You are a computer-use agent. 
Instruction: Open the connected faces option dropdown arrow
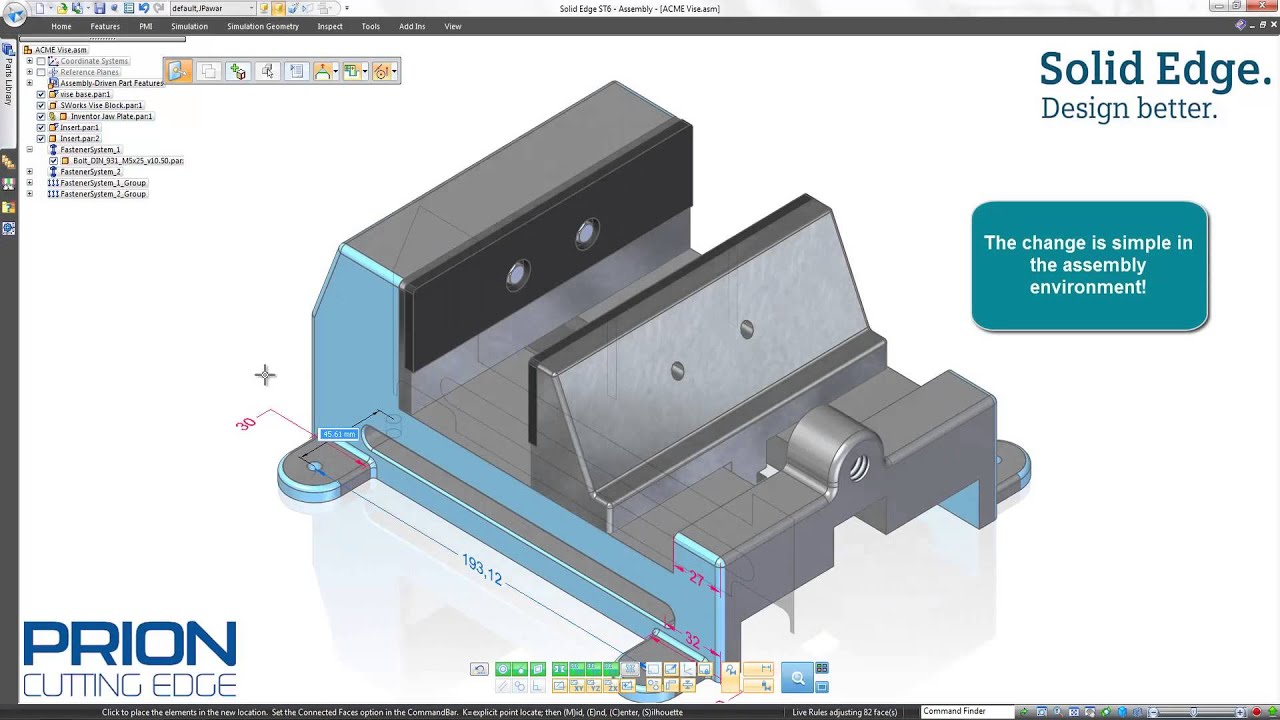pyautogui.click(x=335, y=71)
